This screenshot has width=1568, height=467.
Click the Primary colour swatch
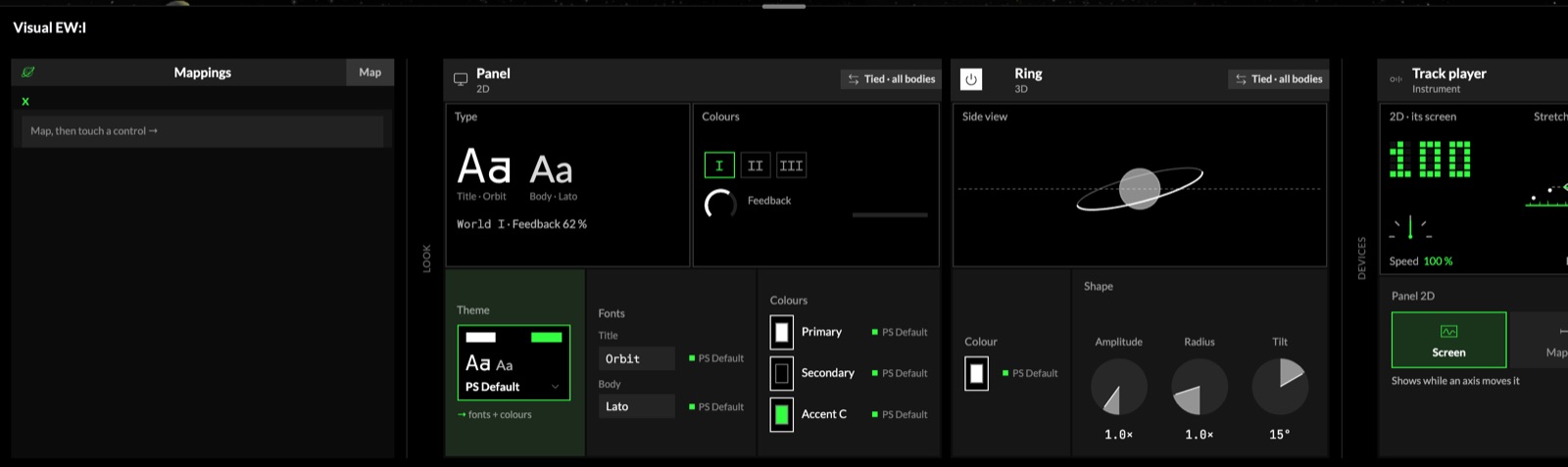point(782,333)
